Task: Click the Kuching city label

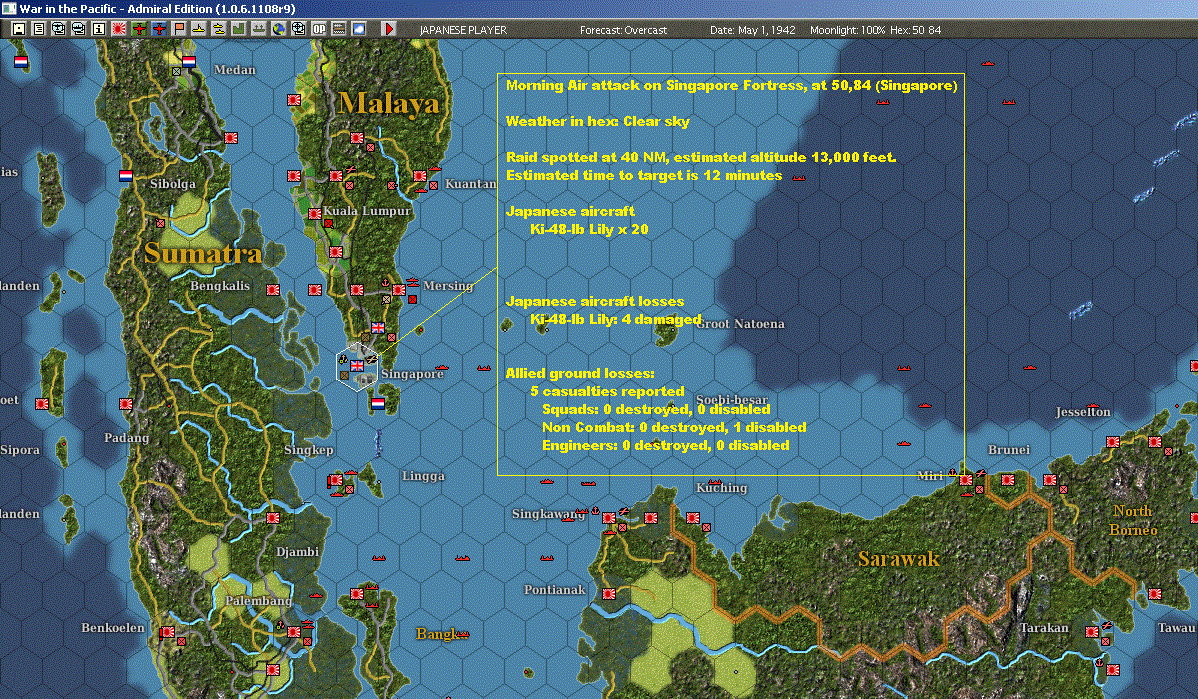Action: point(721,487)
